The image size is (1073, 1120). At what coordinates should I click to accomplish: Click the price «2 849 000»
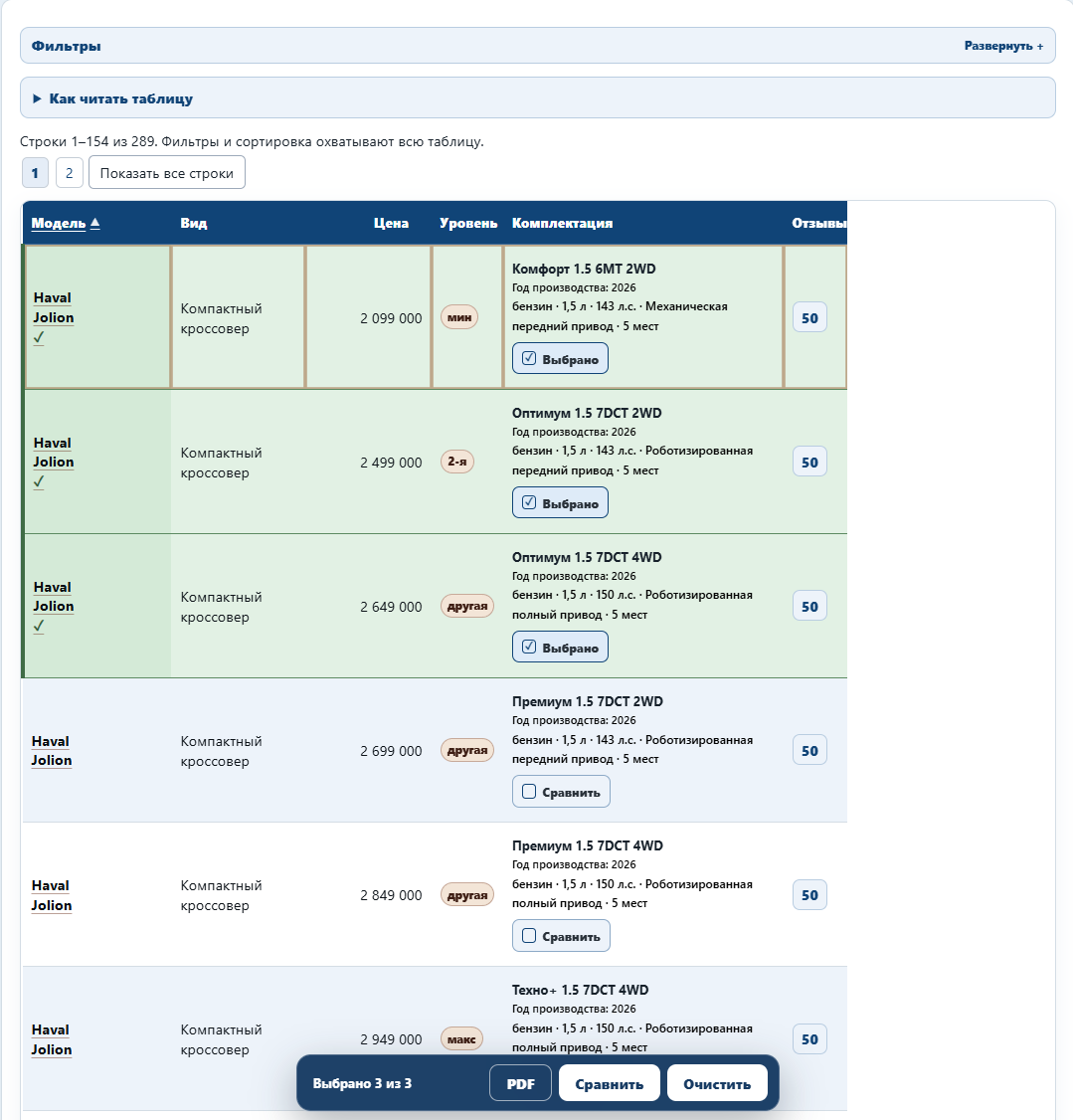391,896
